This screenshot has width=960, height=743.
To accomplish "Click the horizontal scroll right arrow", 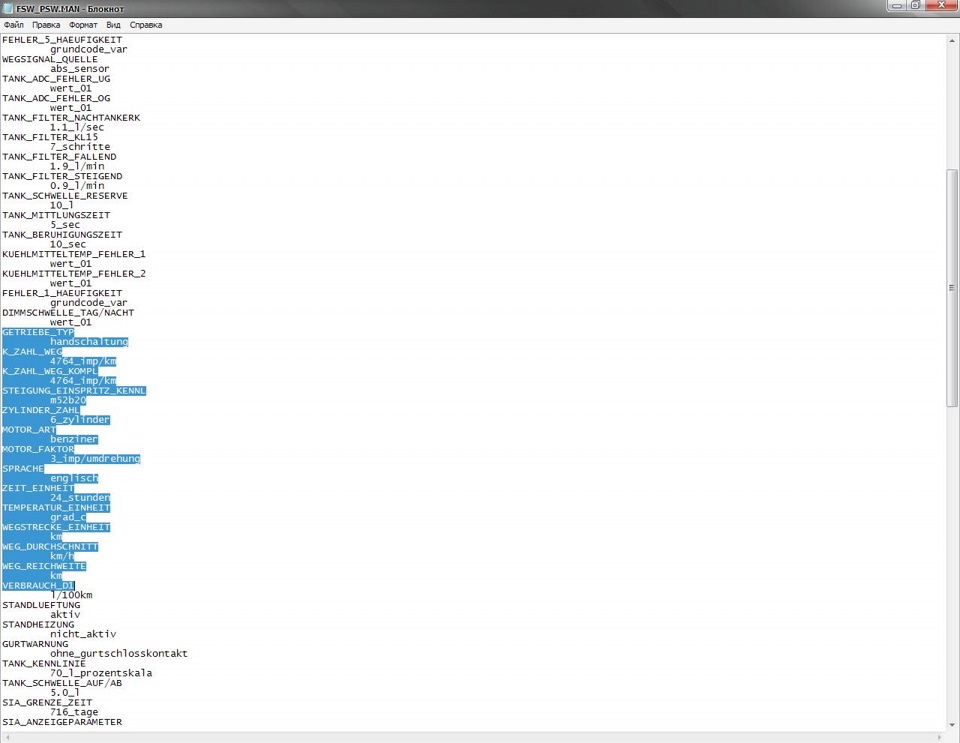I will (940, 737).
